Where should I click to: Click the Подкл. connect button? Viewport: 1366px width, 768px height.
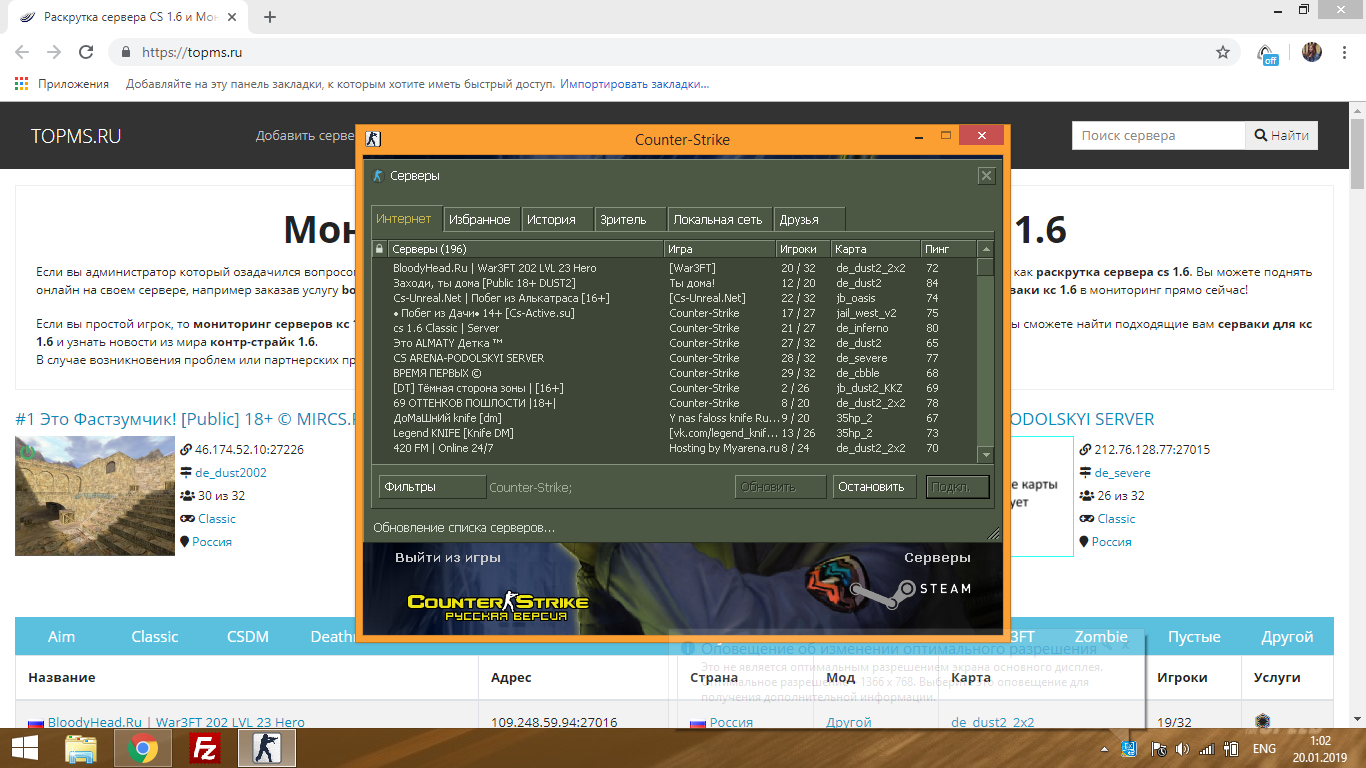958,487
